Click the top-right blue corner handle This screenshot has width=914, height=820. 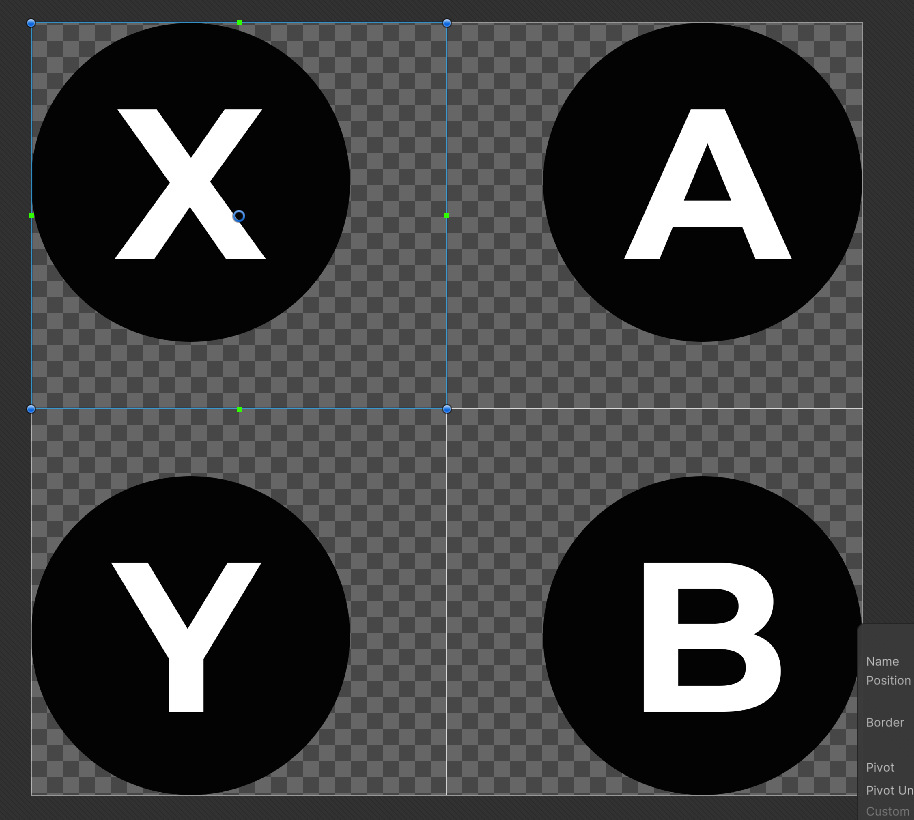(447, 23)
